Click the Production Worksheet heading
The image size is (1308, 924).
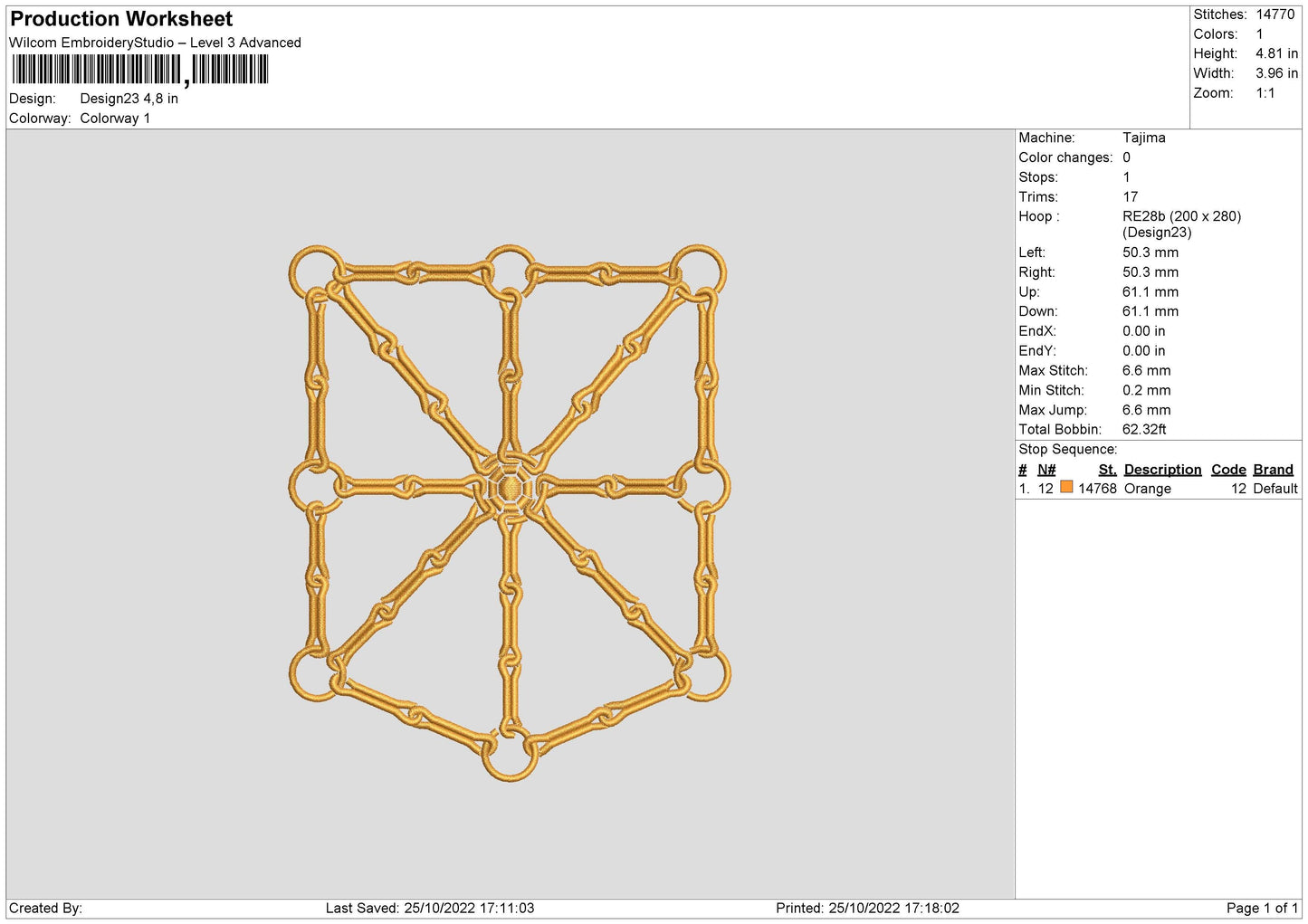point(121,19)
